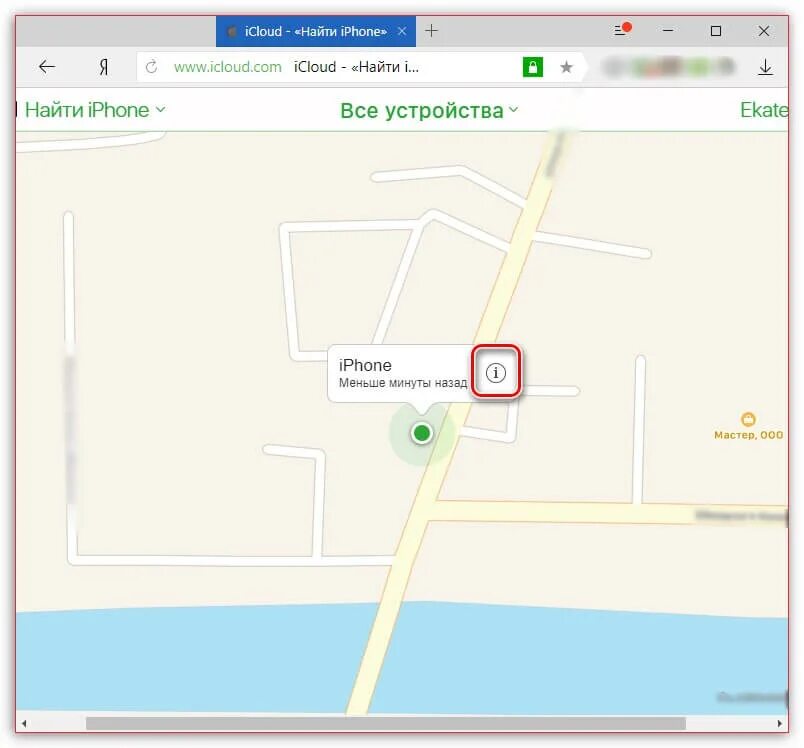
Task: Expand the Найти iPhone dropdown
Action: point(95,110)
